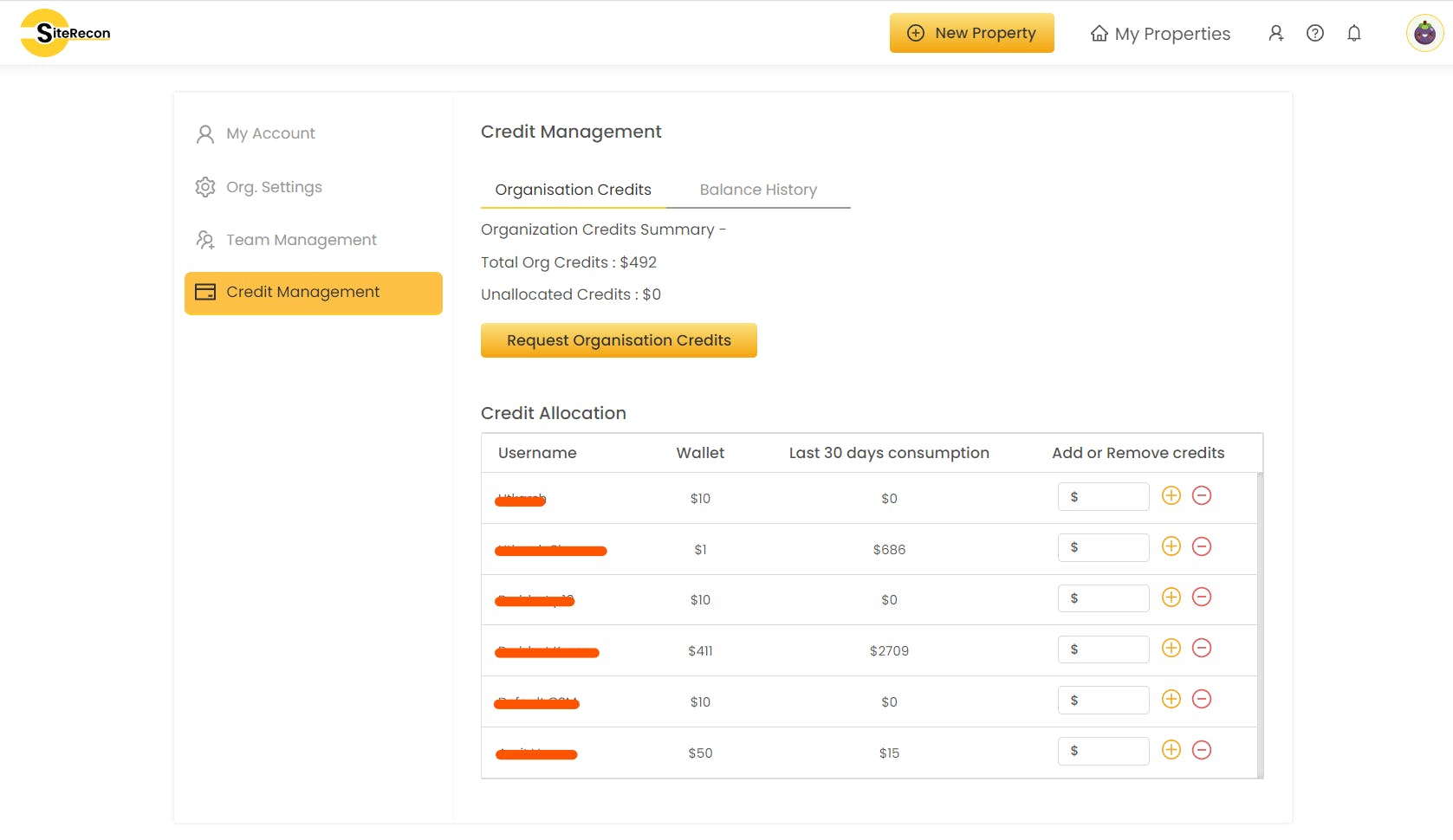Click the Wallet column header
The width and height of the screenshot is (1453, 840).
click(700, 453)
